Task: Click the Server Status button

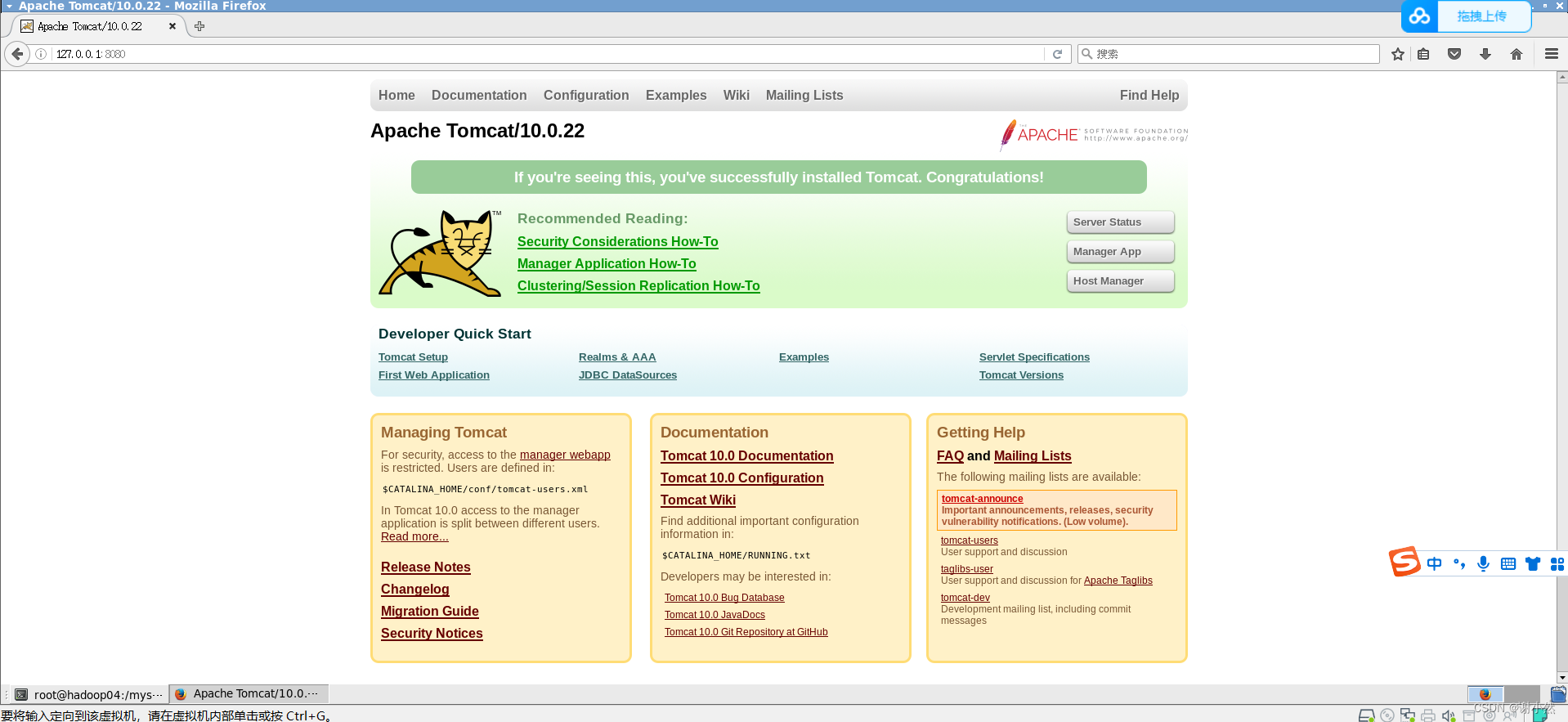Action: (x=1120, y=222)
